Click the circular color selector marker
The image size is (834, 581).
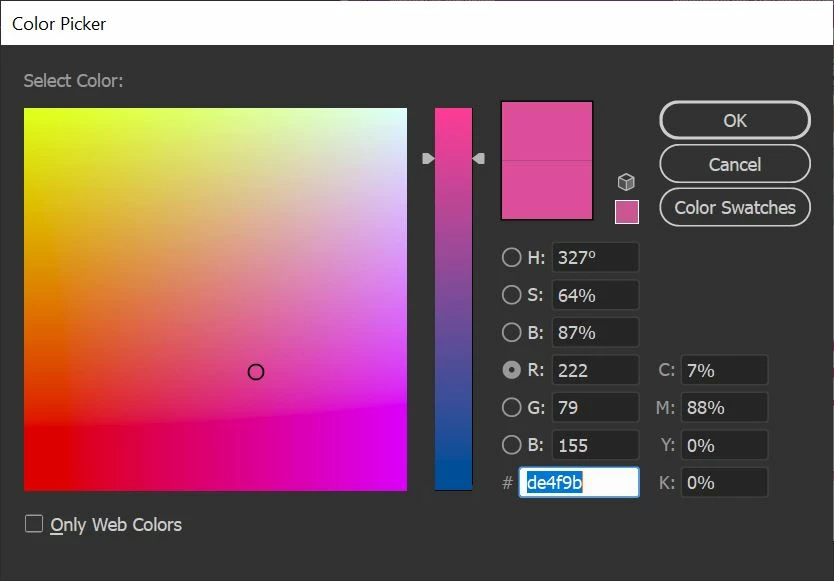pyautogui.click(x=256, y=372)
